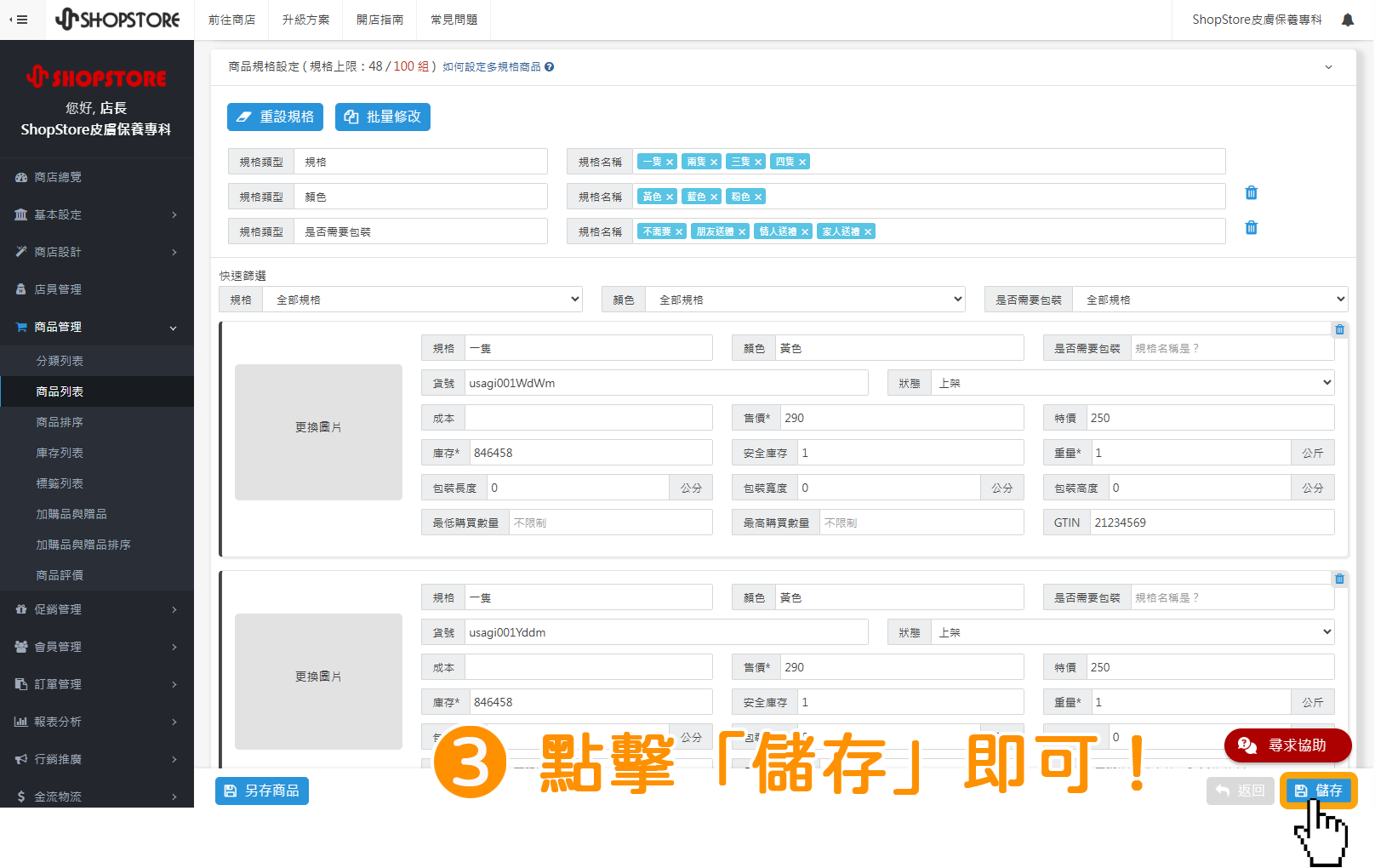Screen dimensions: 1375x868
Task: Remove the 一隻 spec tag
Action: [670, 162]
